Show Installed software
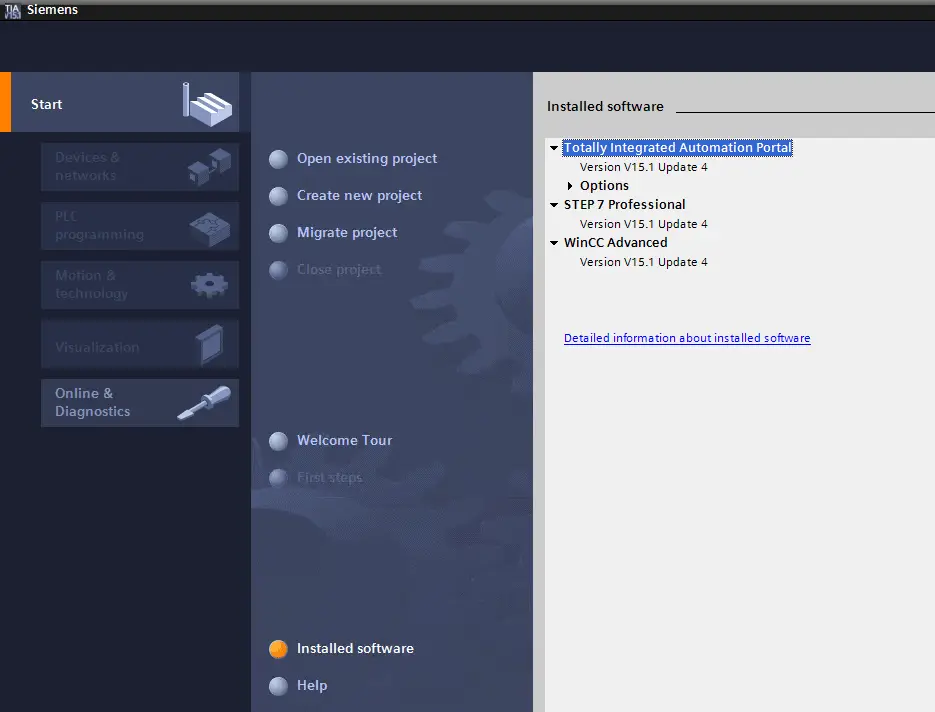Screen dimensions: 935x712 point(355,648)
